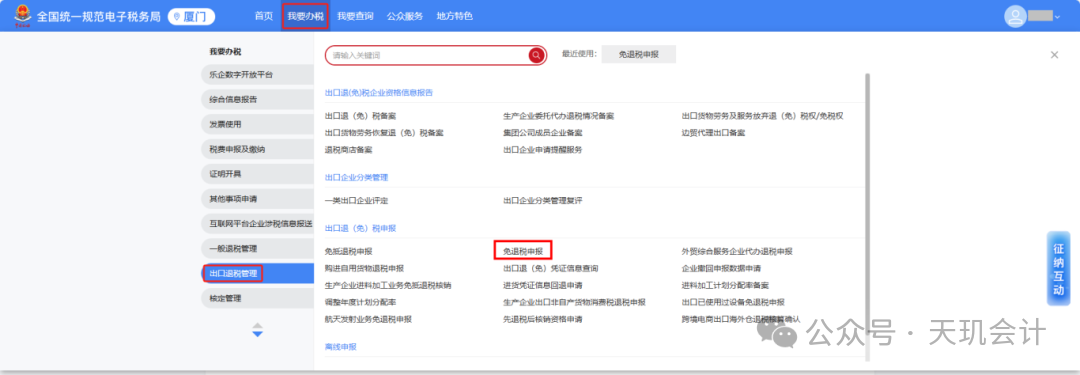Viewport: 1080px width, 375px height.
Task: Open 出口退（免）税备案 link
Action: coord(360,116)
